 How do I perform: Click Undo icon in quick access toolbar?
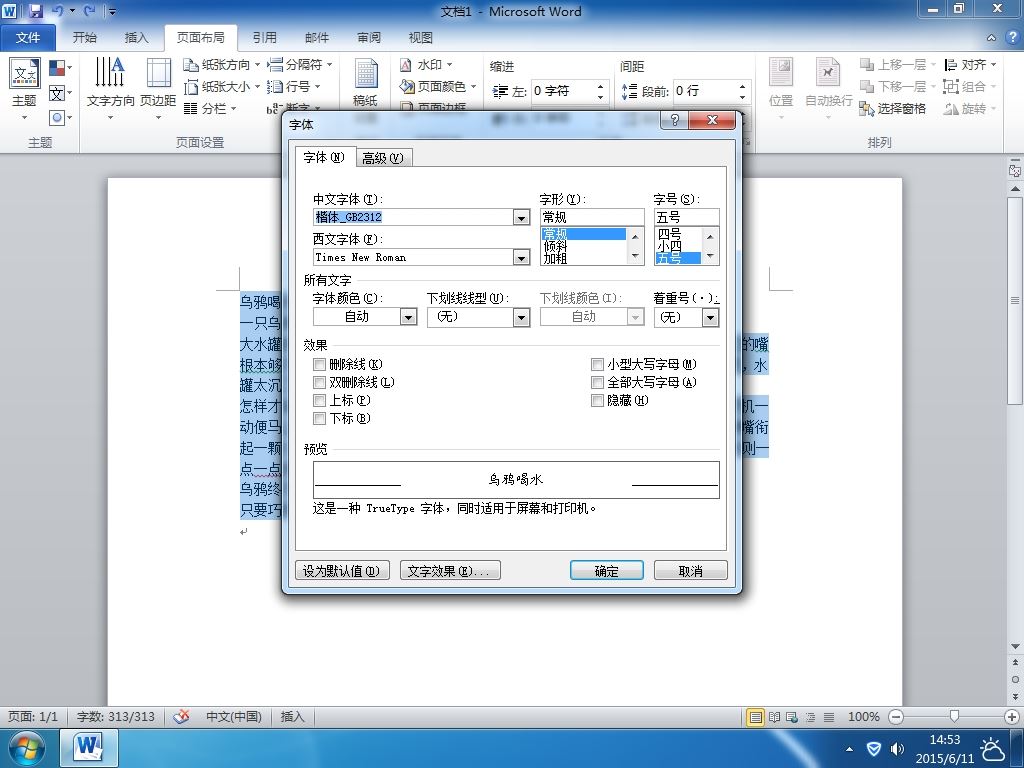pos(57,11)
